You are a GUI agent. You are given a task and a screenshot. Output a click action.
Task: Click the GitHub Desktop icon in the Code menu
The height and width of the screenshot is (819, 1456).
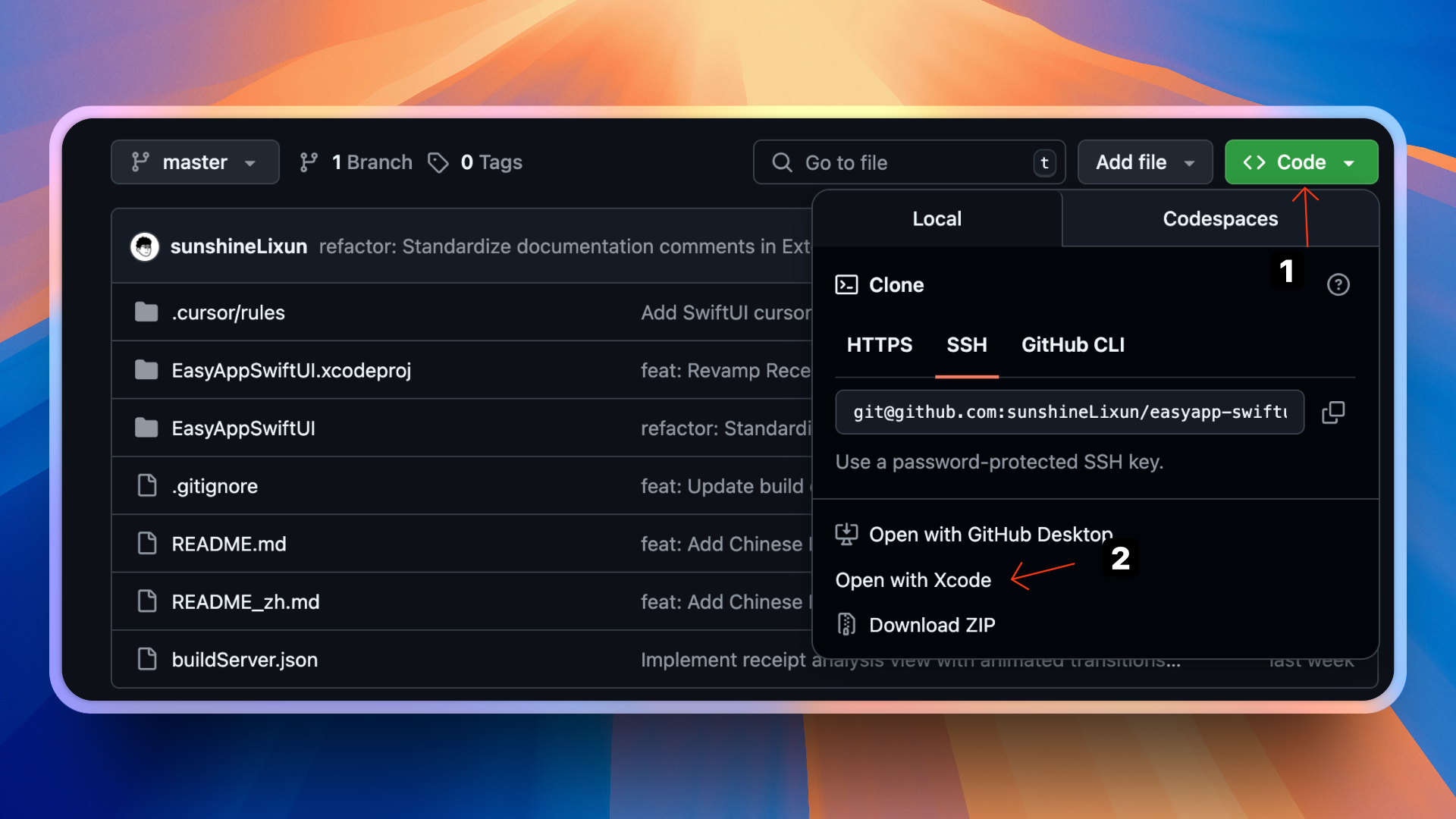coord(846,534)
